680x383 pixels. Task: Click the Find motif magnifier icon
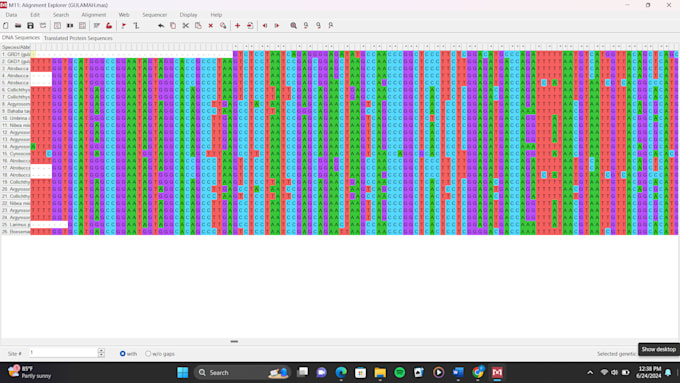(294, 26)
